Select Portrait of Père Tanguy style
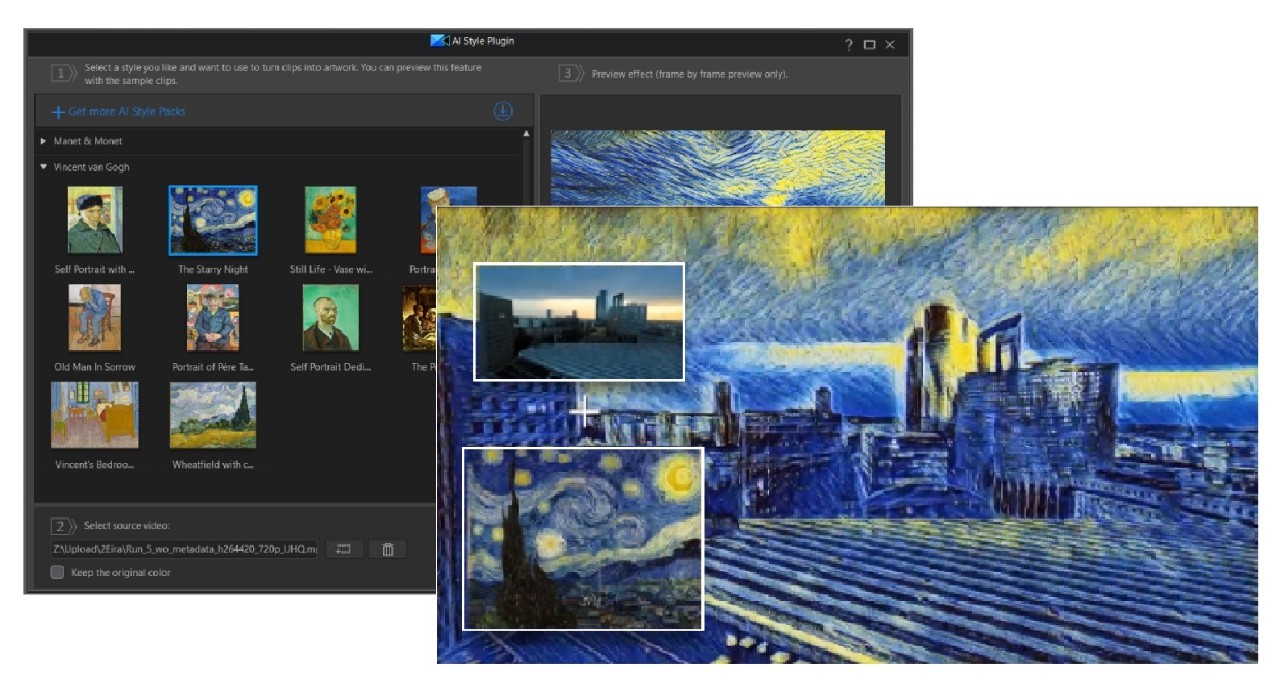Image resolution: width=1280 pixels, height=684 pixels. pos(213,317)
